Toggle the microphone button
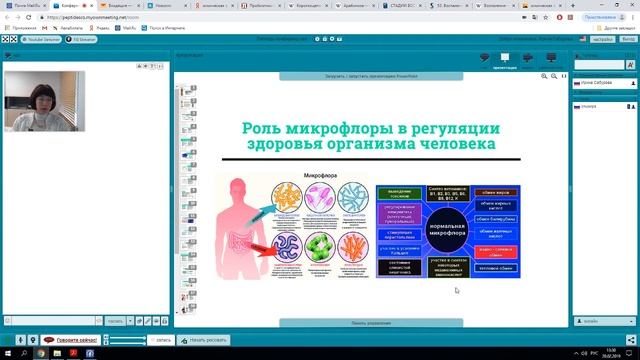 (x=20, y=340)
